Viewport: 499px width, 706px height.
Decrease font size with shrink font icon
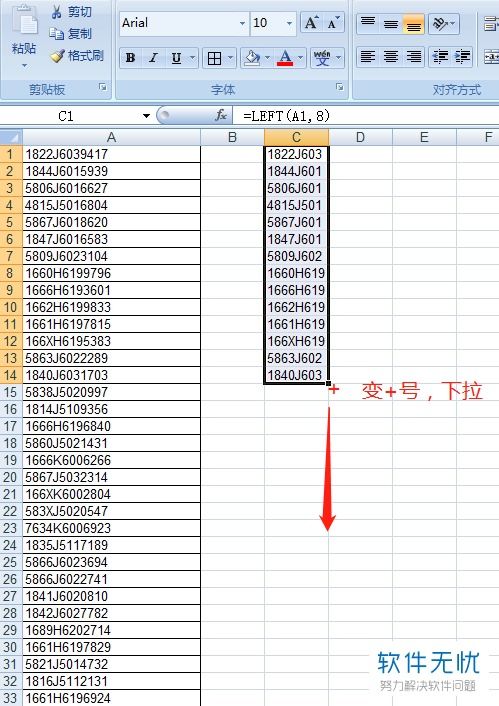(x=333, y=23)
